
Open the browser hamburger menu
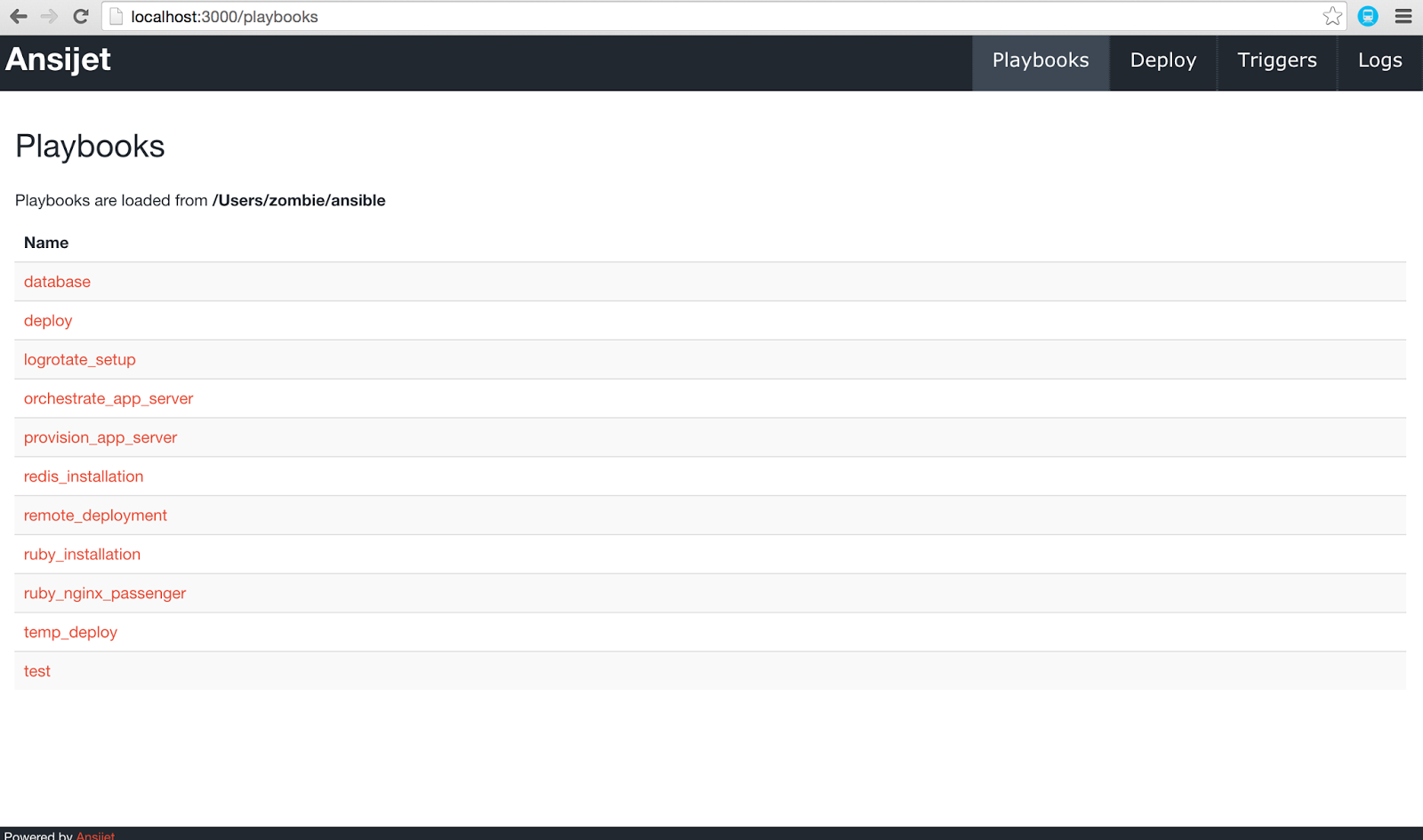pyautogui.click(x=1404, y=16)
